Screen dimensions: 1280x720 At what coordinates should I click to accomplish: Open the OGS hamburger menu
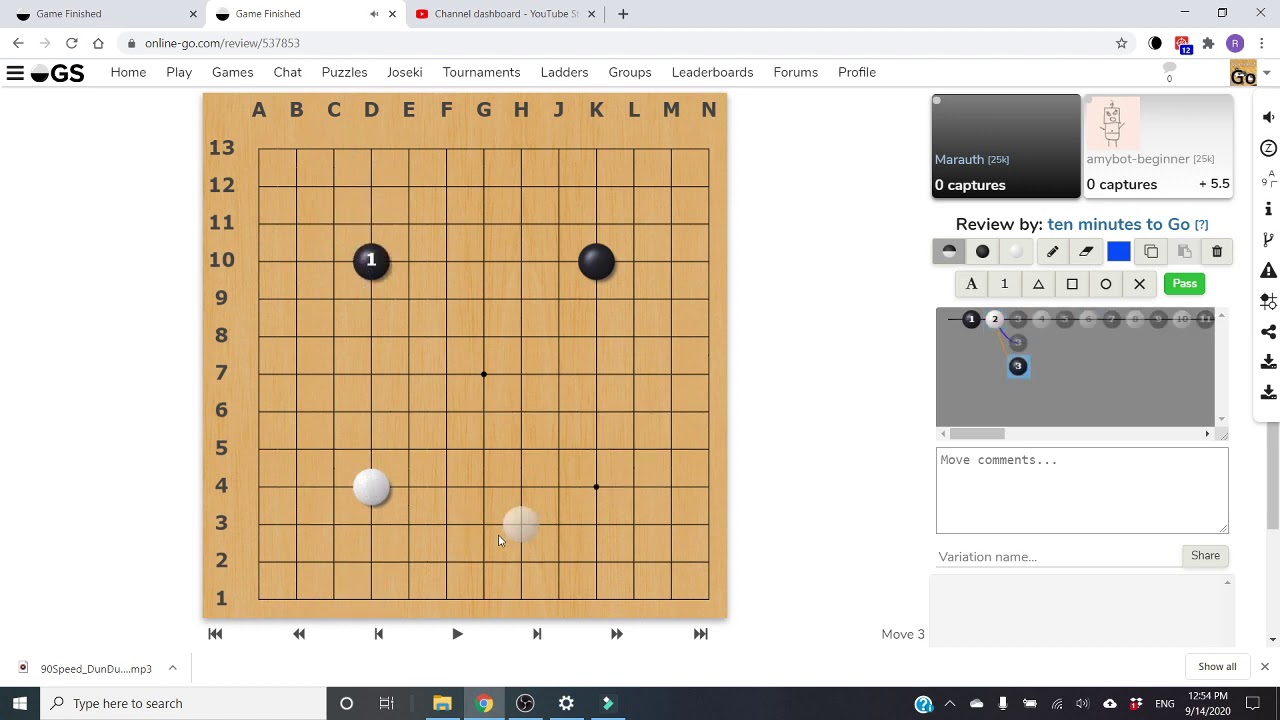coord(15,72)
